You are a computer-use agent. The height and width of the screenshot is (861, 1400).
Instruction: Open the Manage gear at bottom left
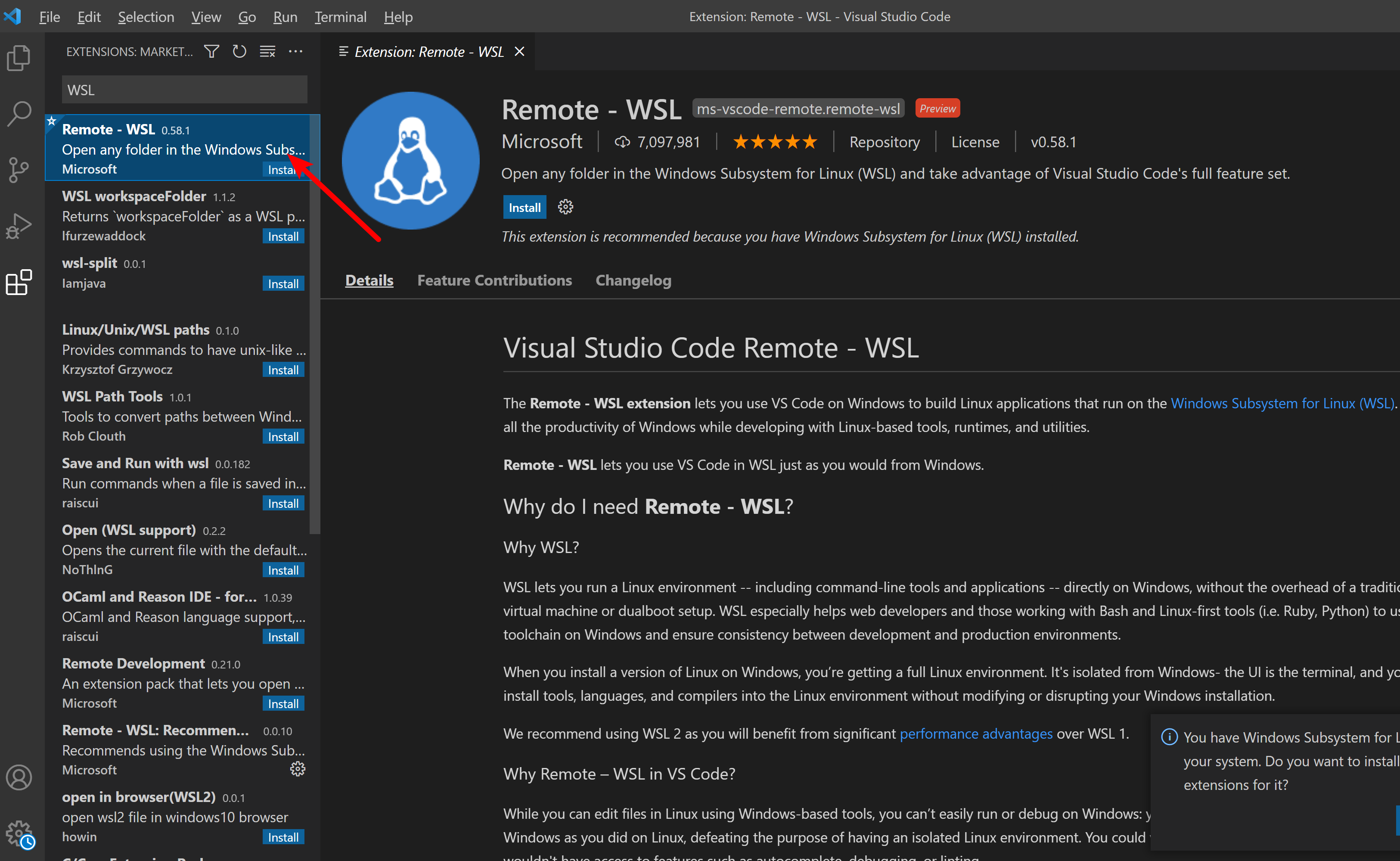point(19,833)
